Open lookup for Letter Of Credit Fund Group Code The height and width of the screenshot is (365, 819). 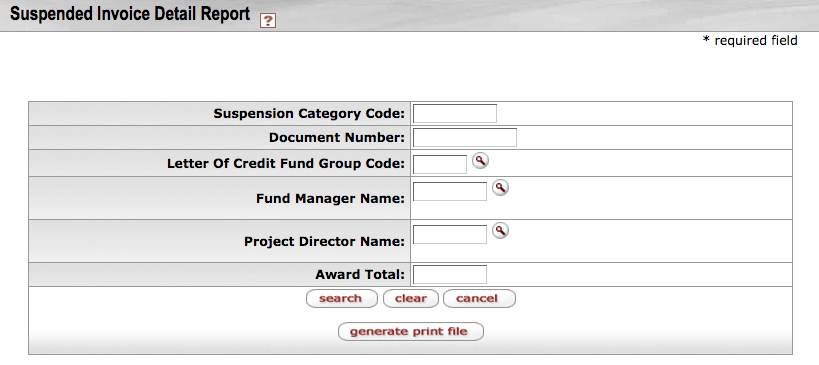[481, 160]
